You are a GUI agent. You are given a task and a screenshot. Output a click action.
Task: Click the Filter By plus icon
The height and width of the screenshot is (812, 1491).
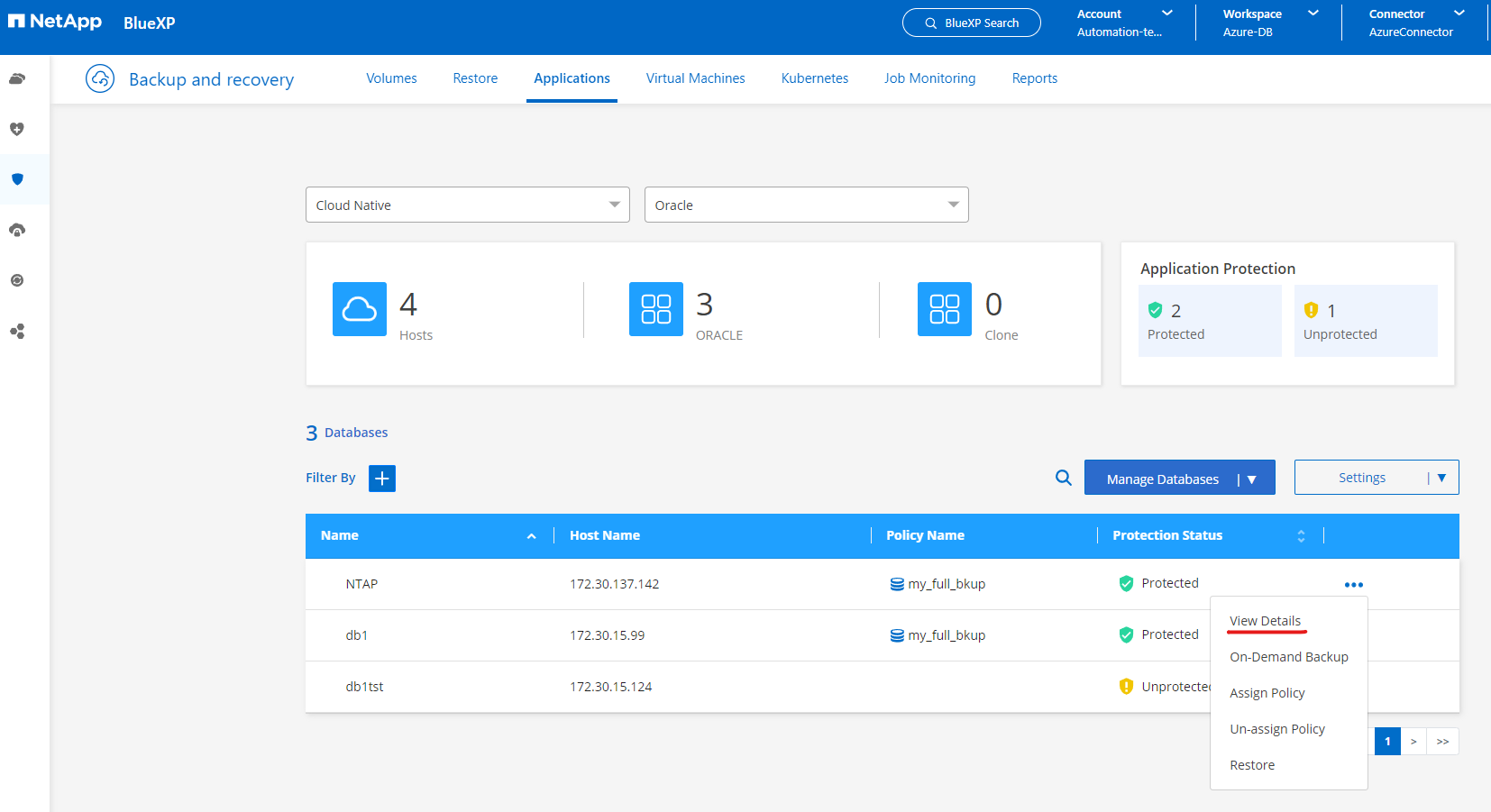pos(382,479)
